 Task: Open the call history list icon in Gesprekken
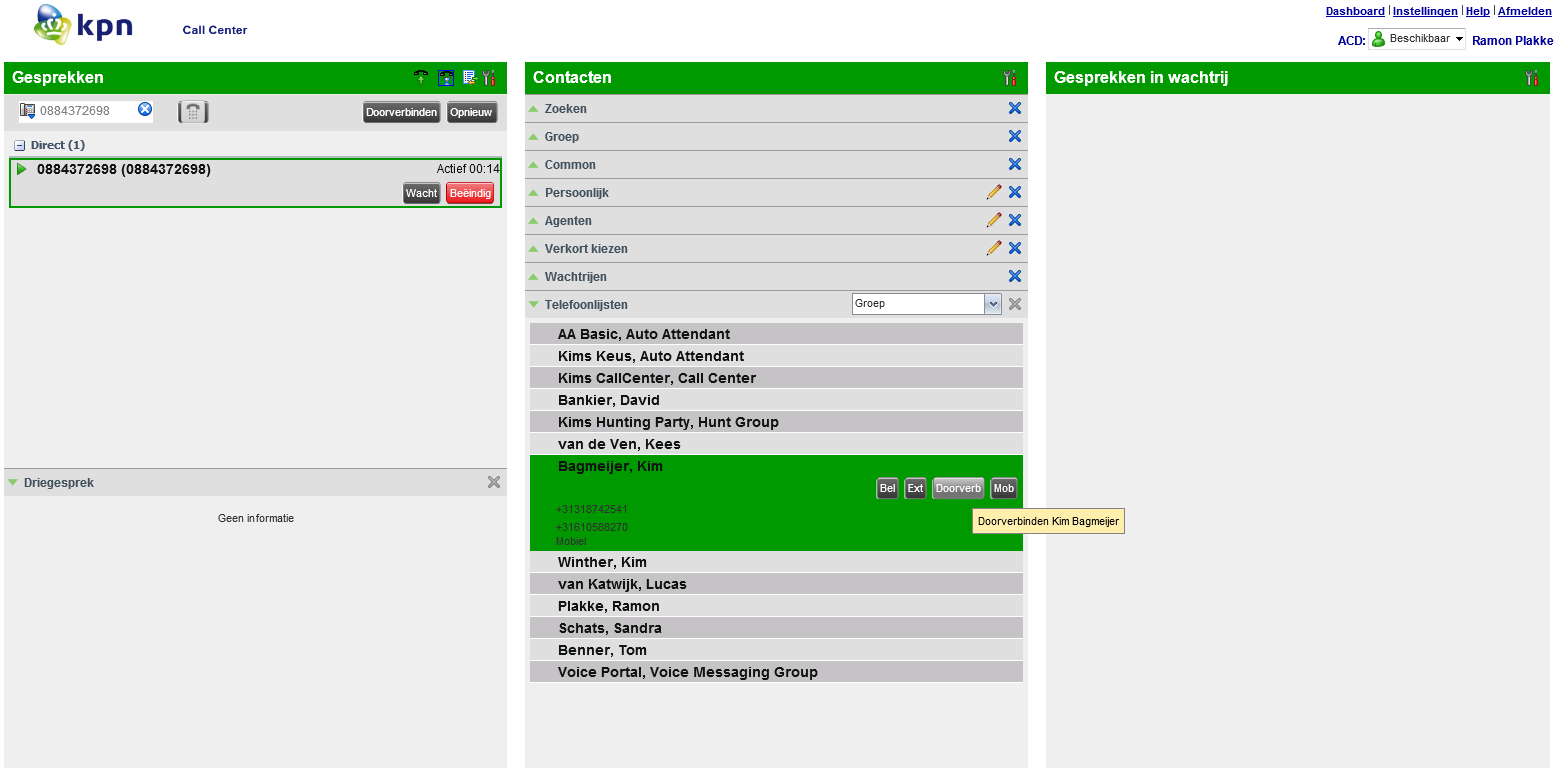click(x=469, y=77)
